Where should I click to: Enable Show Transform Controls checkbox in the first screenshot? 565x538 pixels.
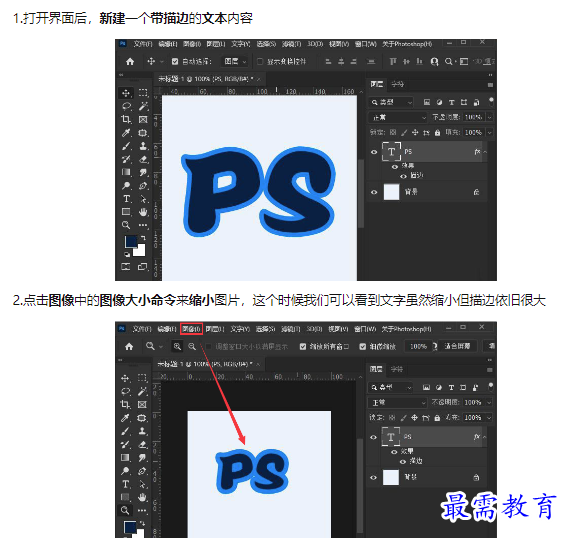coord(260,62)
